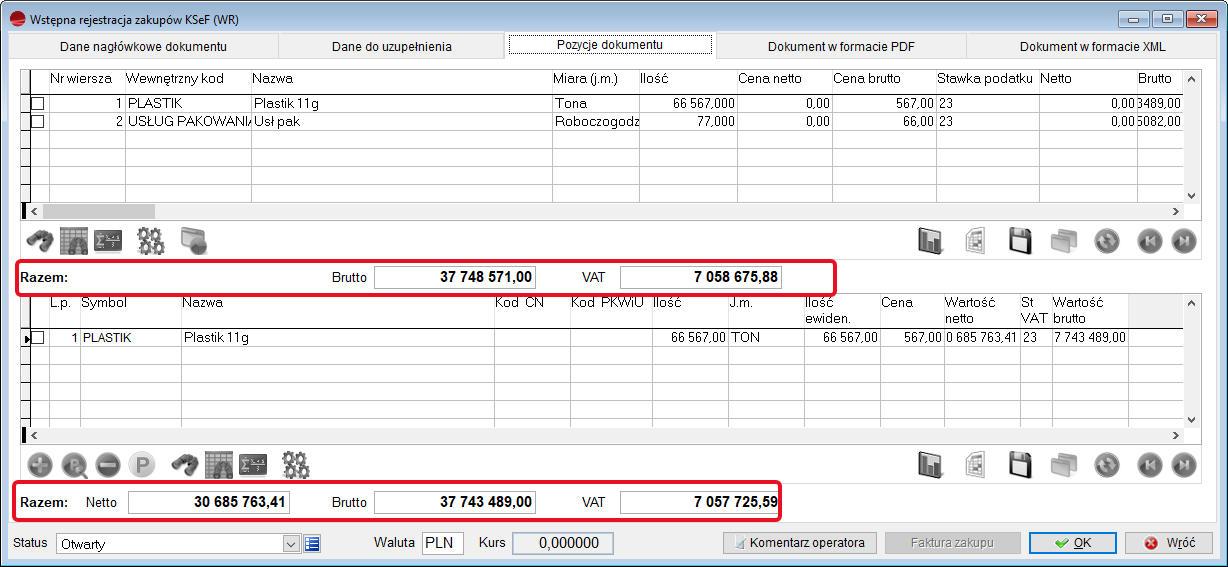Open Dokument w formacie PDF tab
Screen dimensions: 1228x567
(x=840, y=46)
